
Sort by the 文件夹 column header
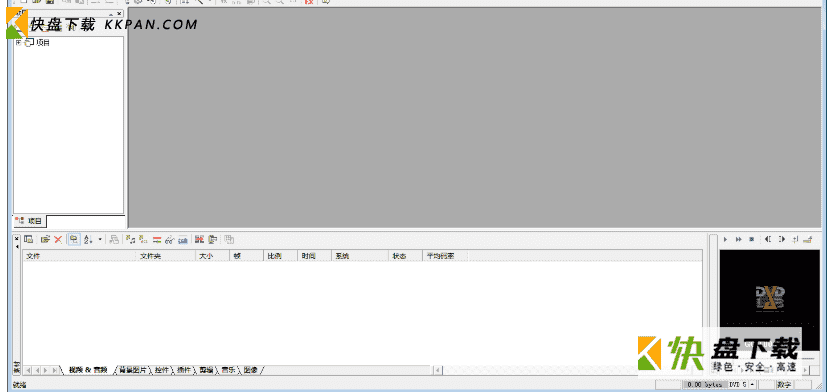coord(166,256)
